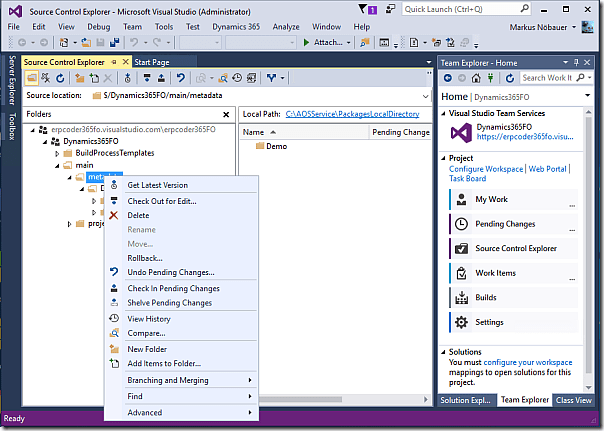Collapse the metadata folder node
Image resolution: width=604 pixels, height=431 pixels.
click(70, 178)
